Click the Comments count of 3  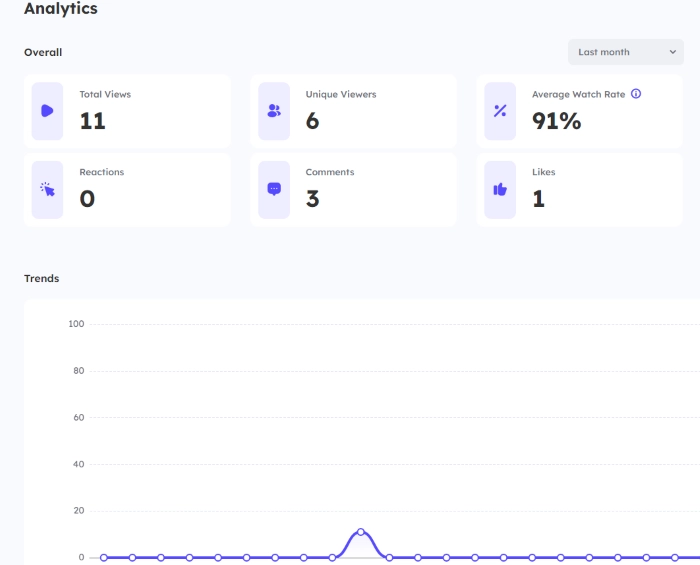point(312,199)
